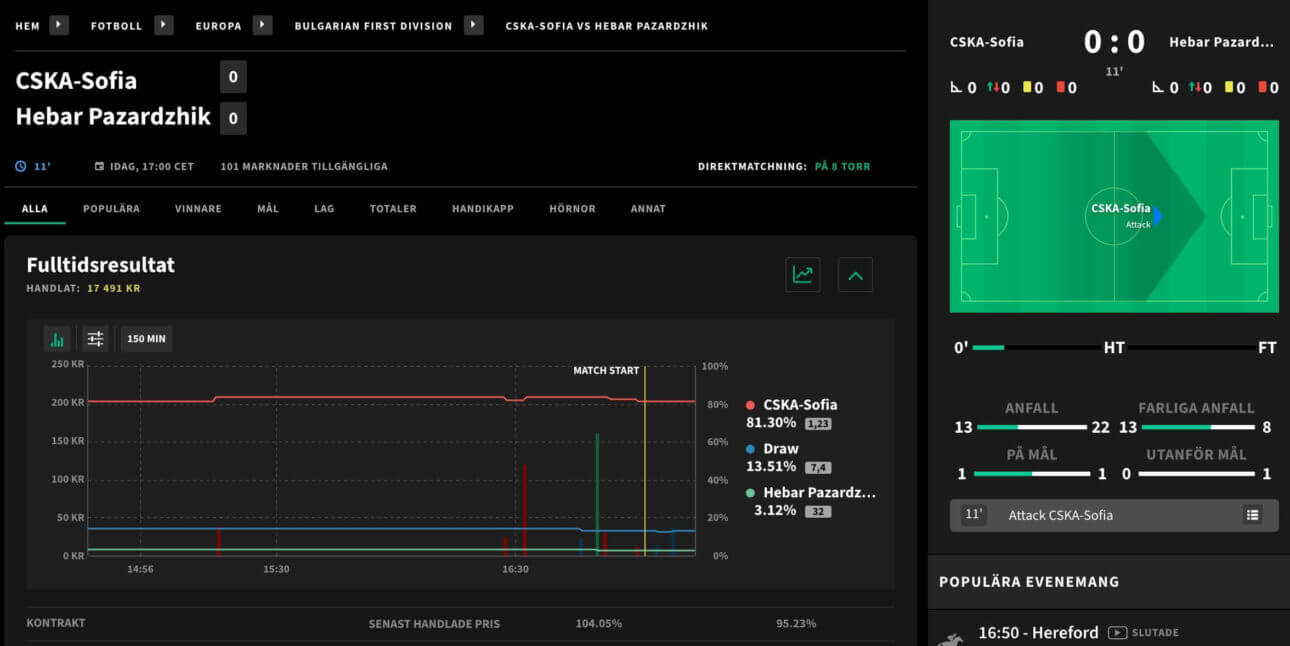
Task: Click CSKA-Sofia yellow card icon
Action: coord(1027,88)
